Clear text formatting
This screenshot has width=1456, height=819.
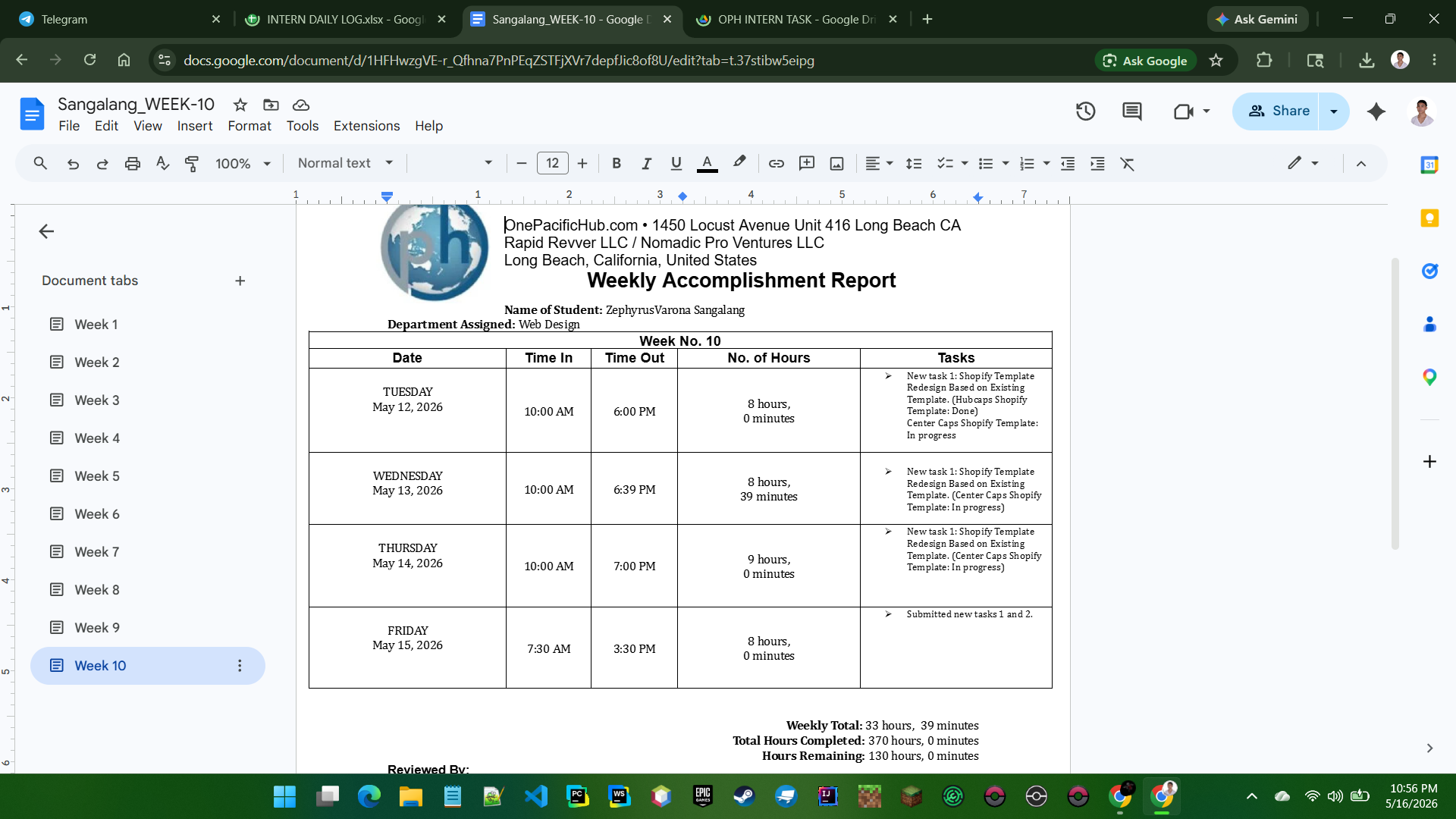[x=1128, y=163]
